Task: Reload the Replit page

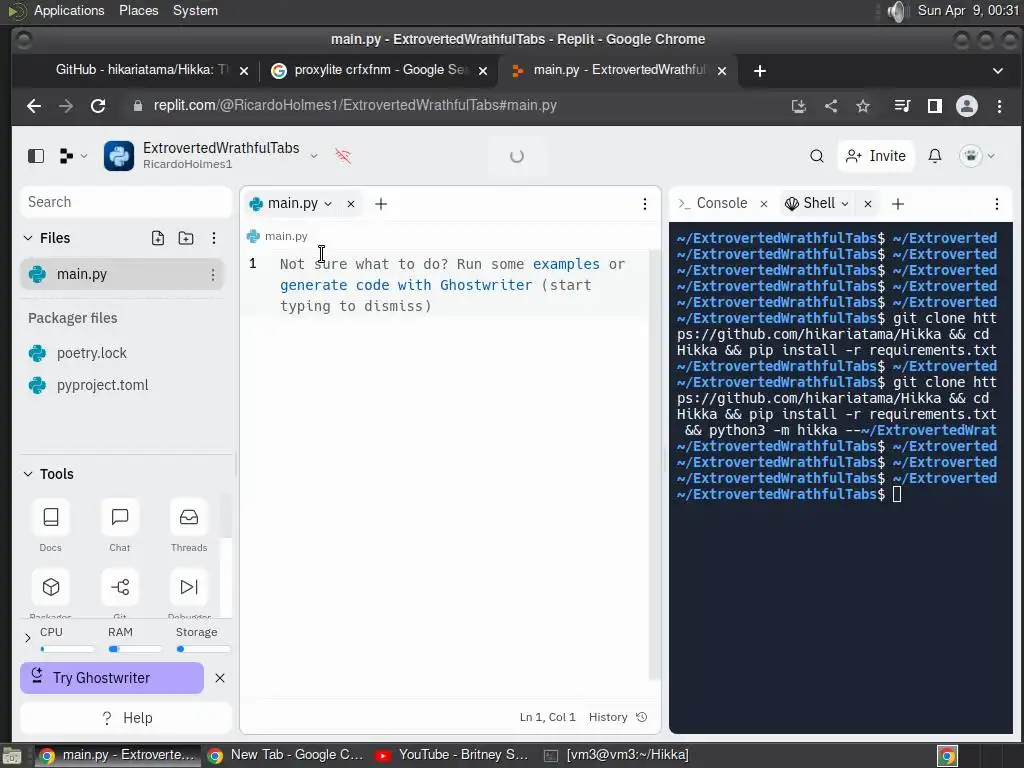Action: (98, 106)
